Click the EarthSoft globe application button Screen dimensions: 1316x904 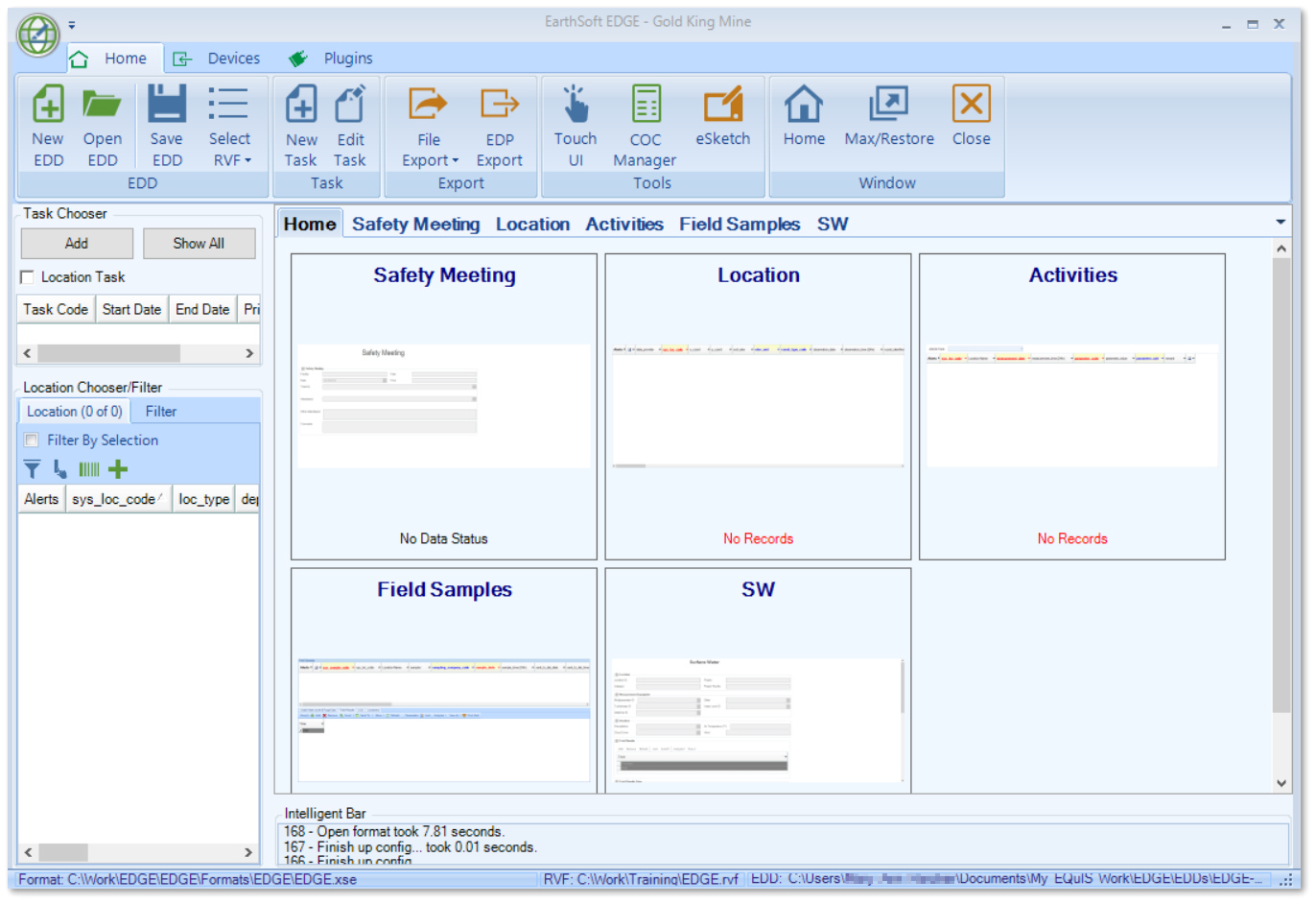(38, 36)
